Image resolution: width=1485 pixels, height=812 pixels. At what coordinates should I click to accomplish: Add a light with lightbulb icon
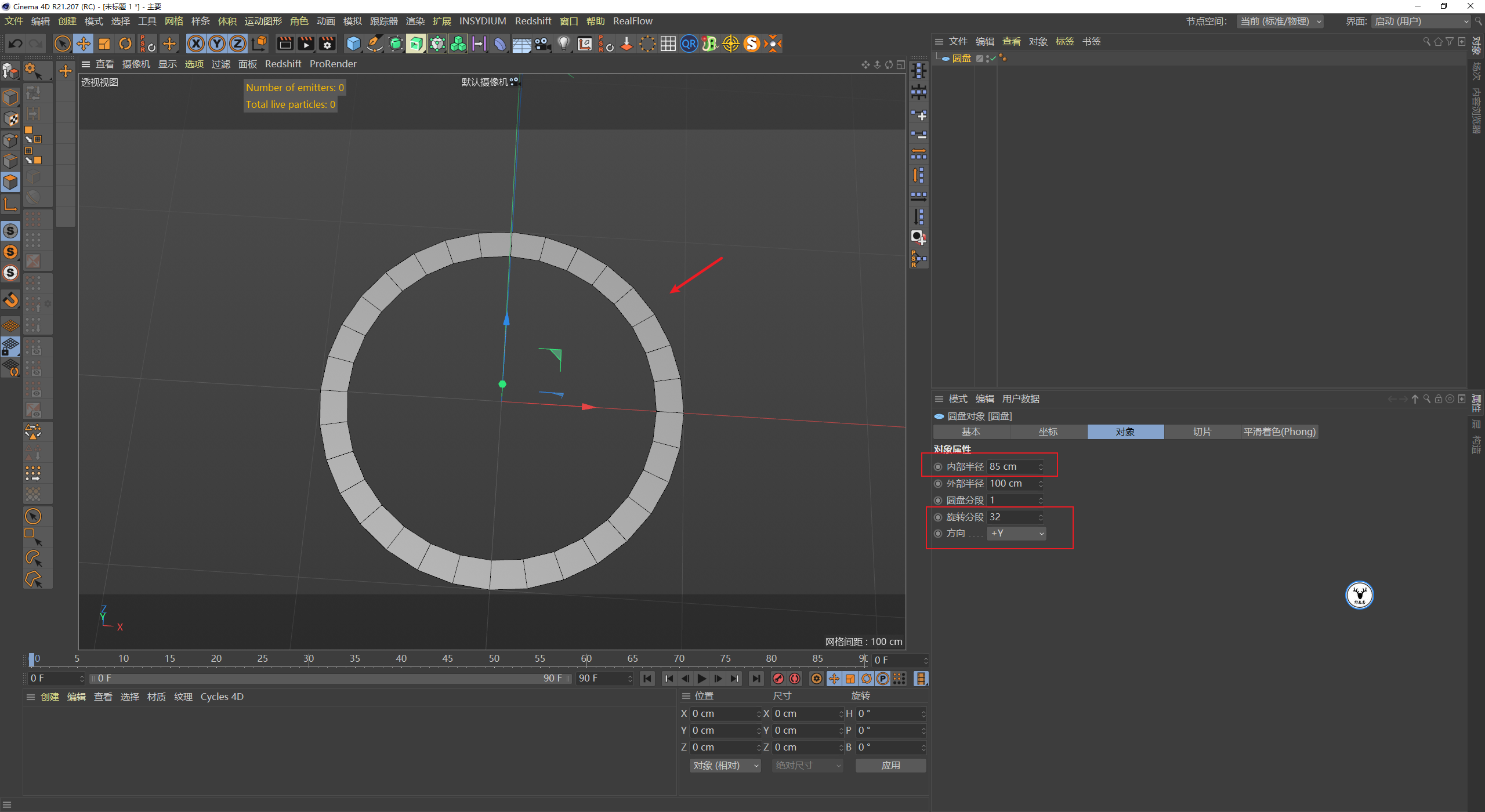pyautogui.click(x=563, y=43)
